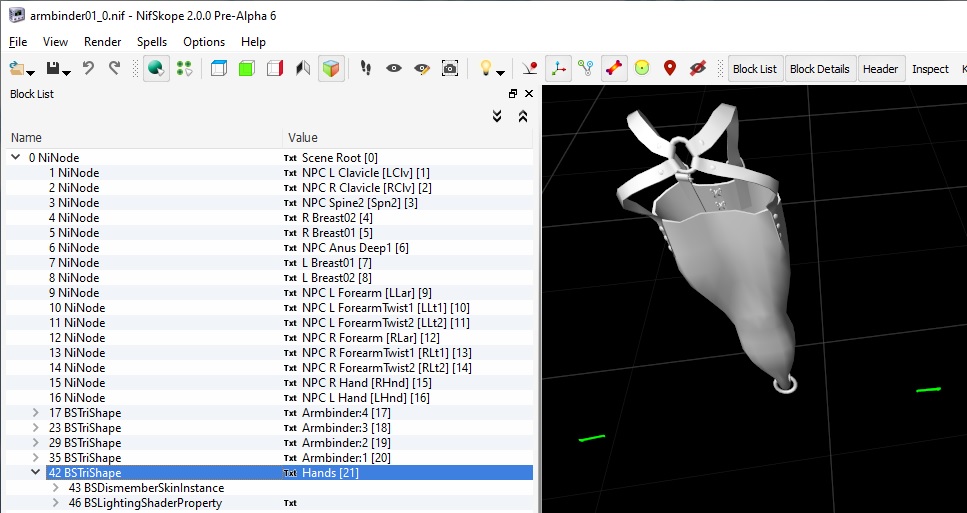
Task: Select the Select Vertices tool with green dots
Action: coord(184,68)
